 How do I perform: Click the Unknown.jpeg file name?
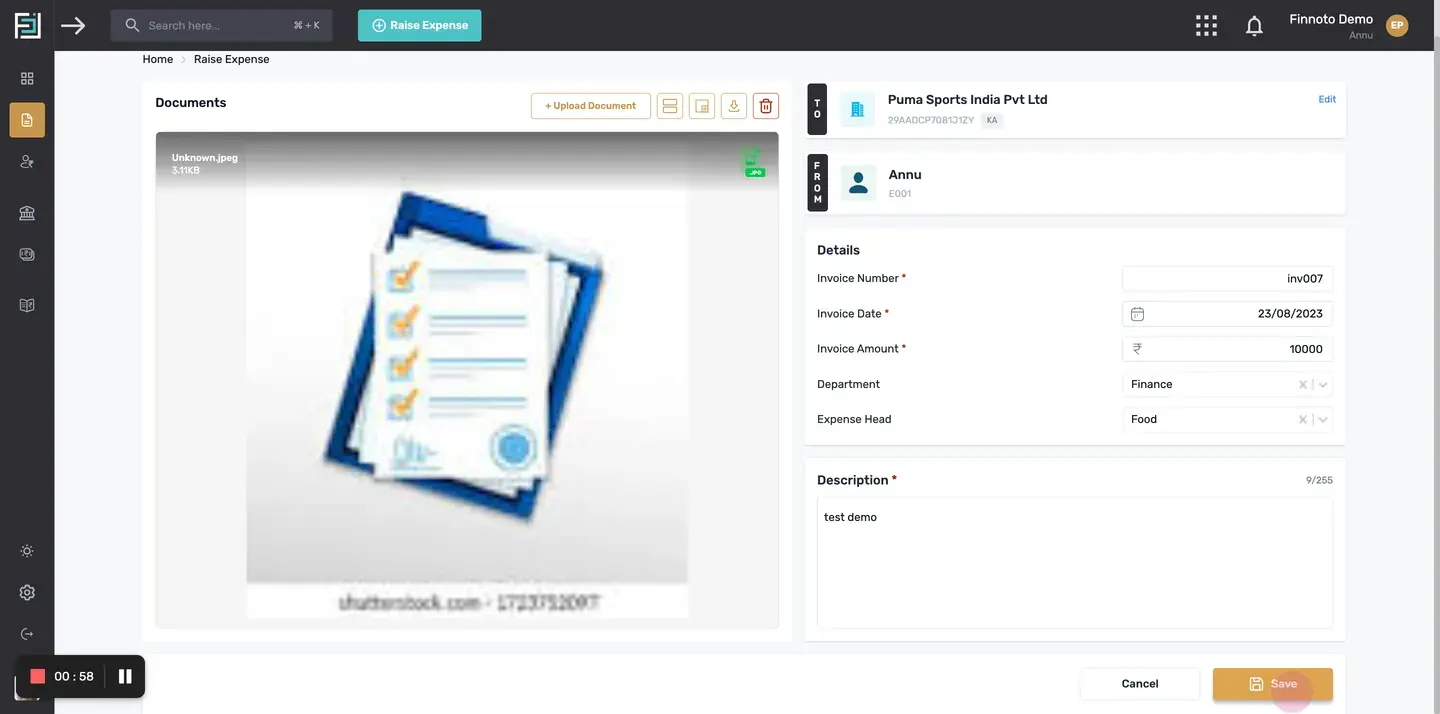pyautogui.click(x=205, y=158)
